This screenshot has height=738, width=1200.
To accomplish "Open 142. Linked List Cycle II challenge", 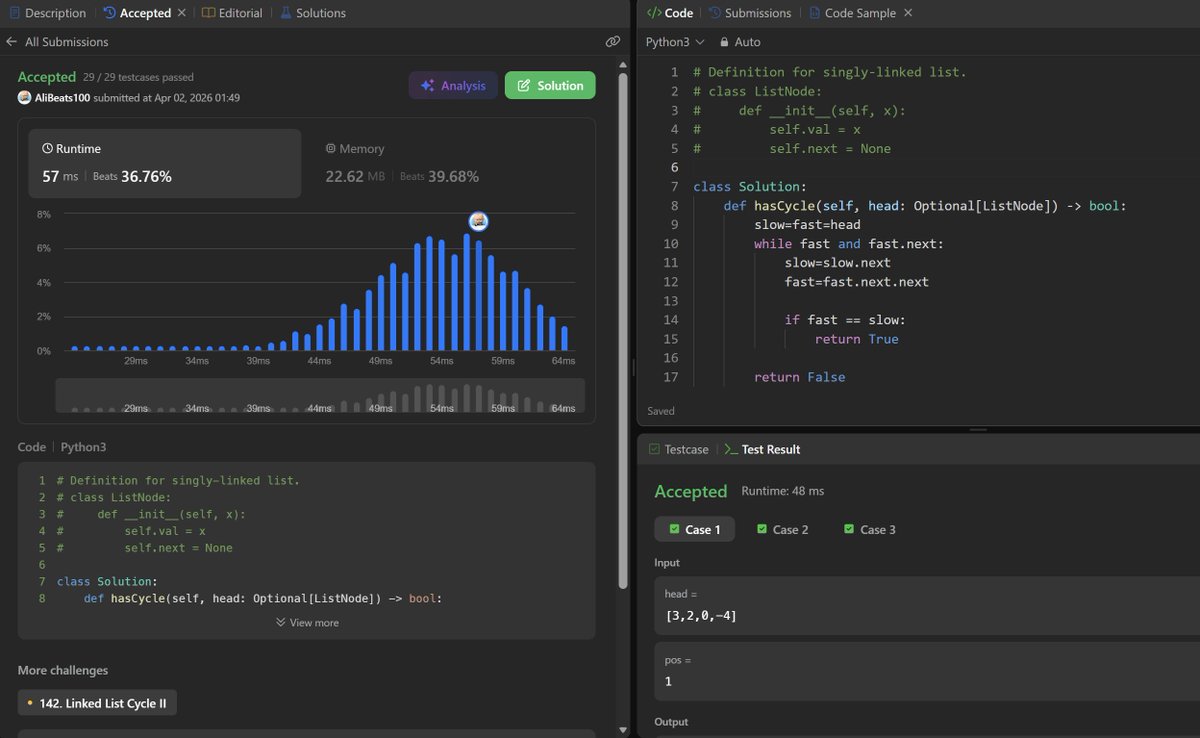I will pyautogui.click(x=98, y=703).
